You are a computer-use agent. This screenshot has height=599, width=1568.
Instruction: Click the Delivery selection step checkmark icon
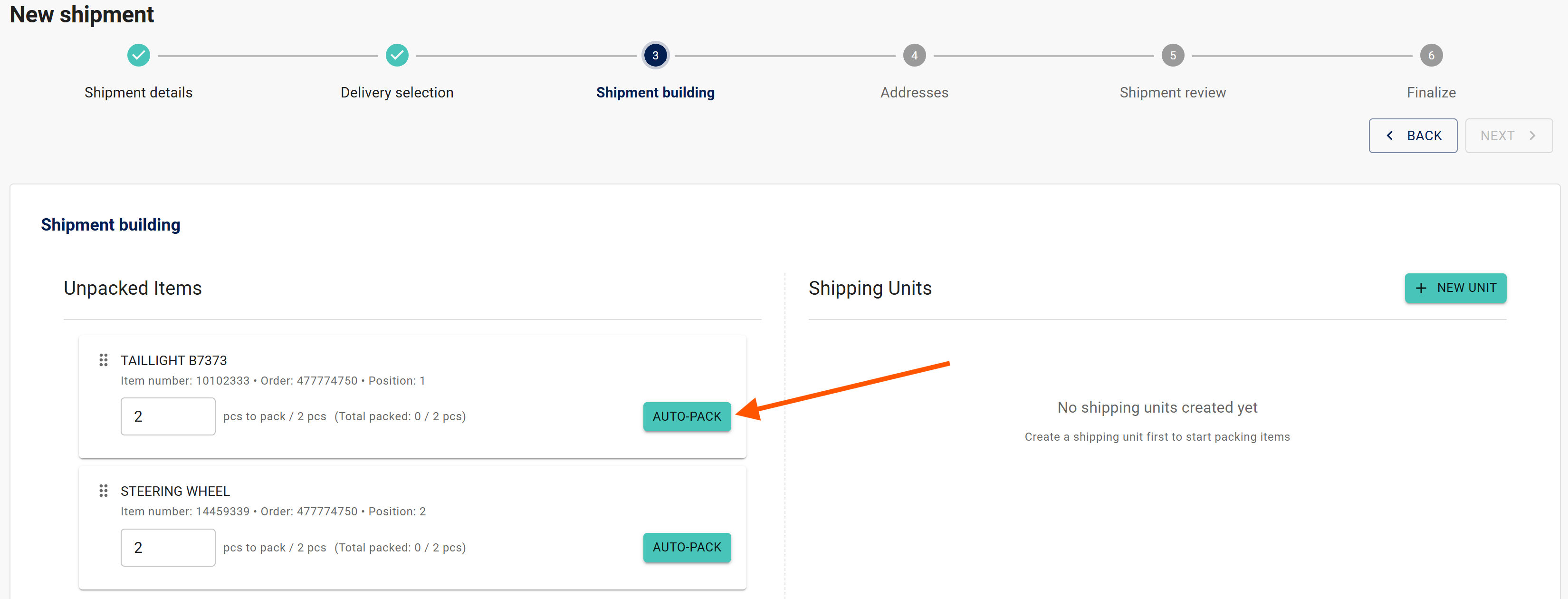pos(397,56)
